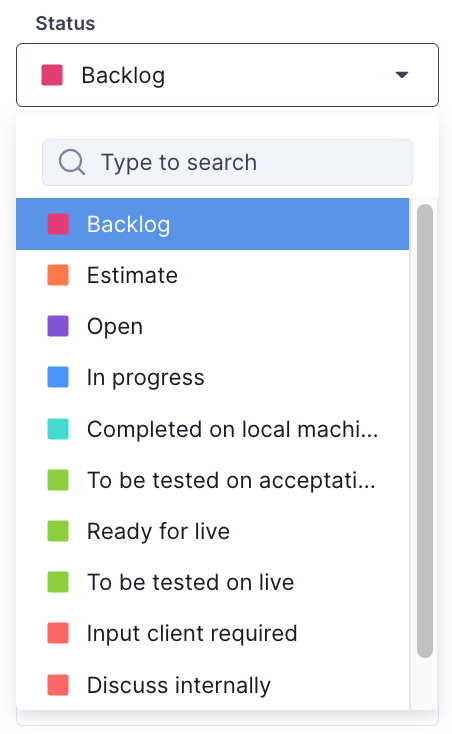Open the Status combo box showing Backlog
452x734 pixels.
click(227, 75)
